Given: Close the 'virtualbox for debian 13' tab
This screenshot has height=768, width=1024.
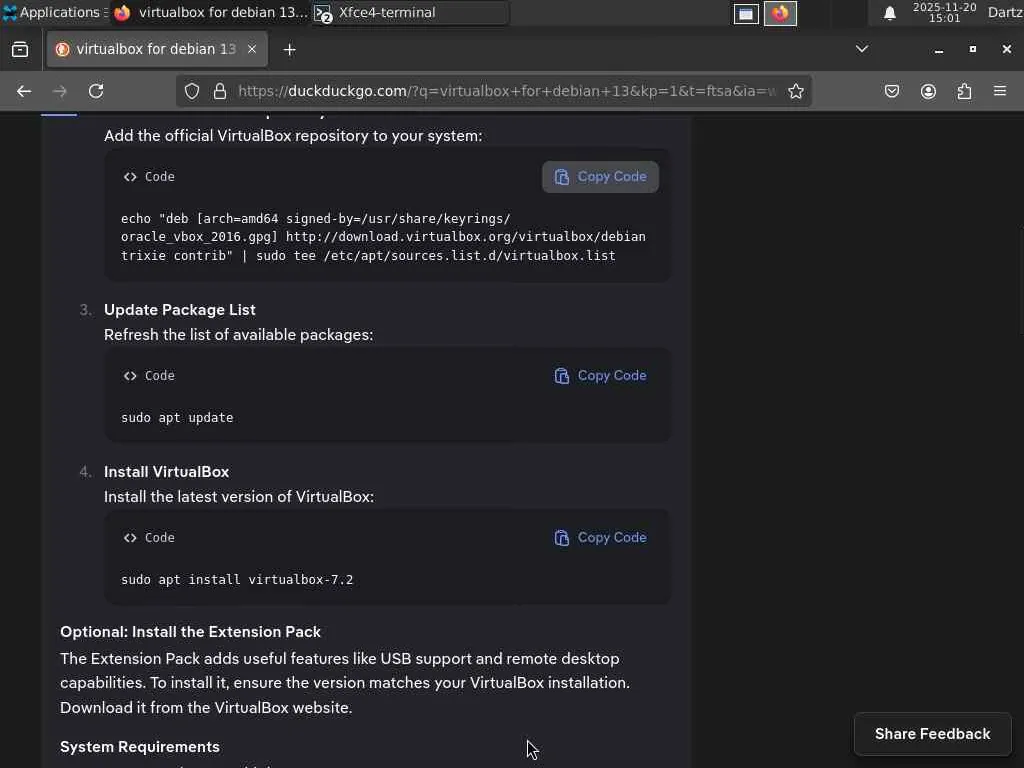Looking at the screenshot, I should pyautogui.click(x=251, y=49).
